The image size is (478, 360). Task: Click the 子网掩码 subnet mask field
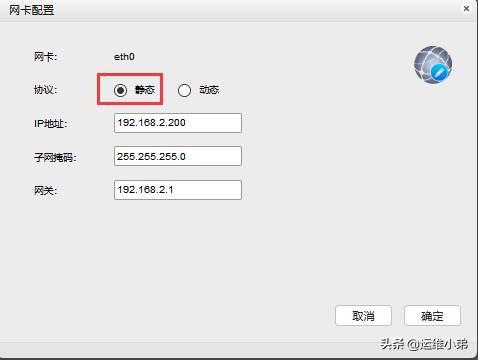pyautogui.click(x=178, y=156)
